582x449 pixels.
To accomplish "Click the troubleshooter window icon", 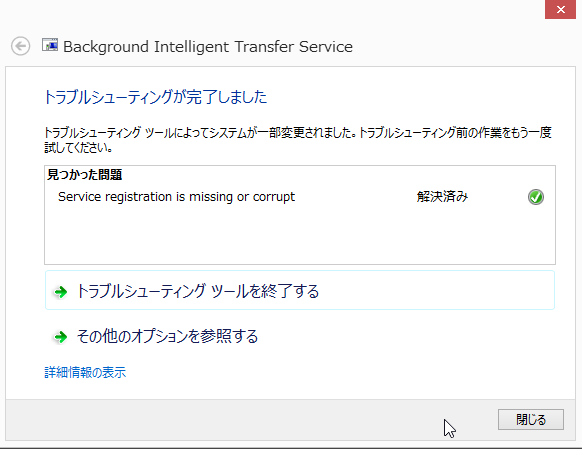I will (50, 45).
